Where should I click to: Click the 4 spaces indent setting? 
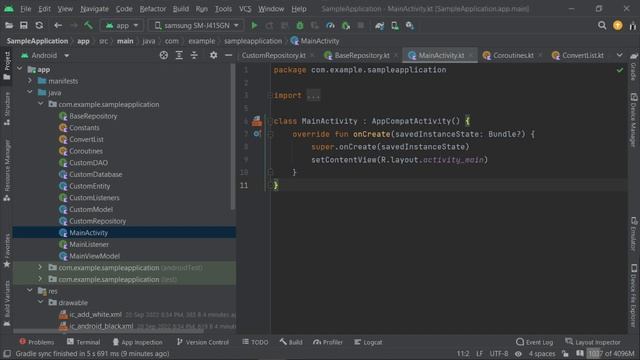542,353
